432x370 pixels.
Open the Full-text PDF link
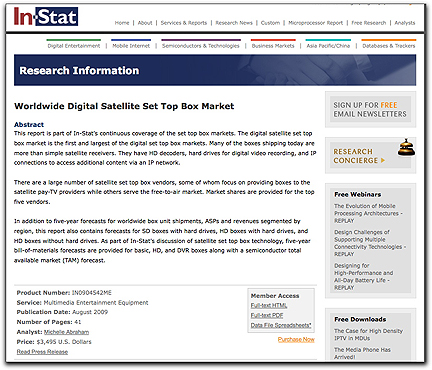pos(267,315)
